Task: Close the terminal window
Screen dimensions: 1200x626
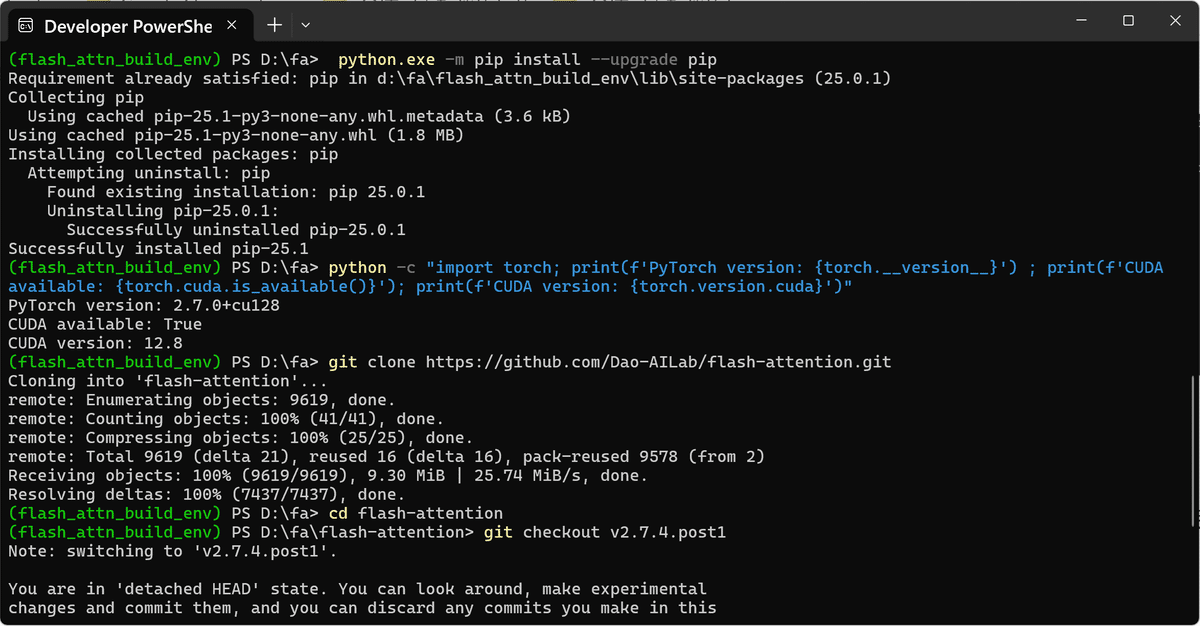Action: [1175, 21]
